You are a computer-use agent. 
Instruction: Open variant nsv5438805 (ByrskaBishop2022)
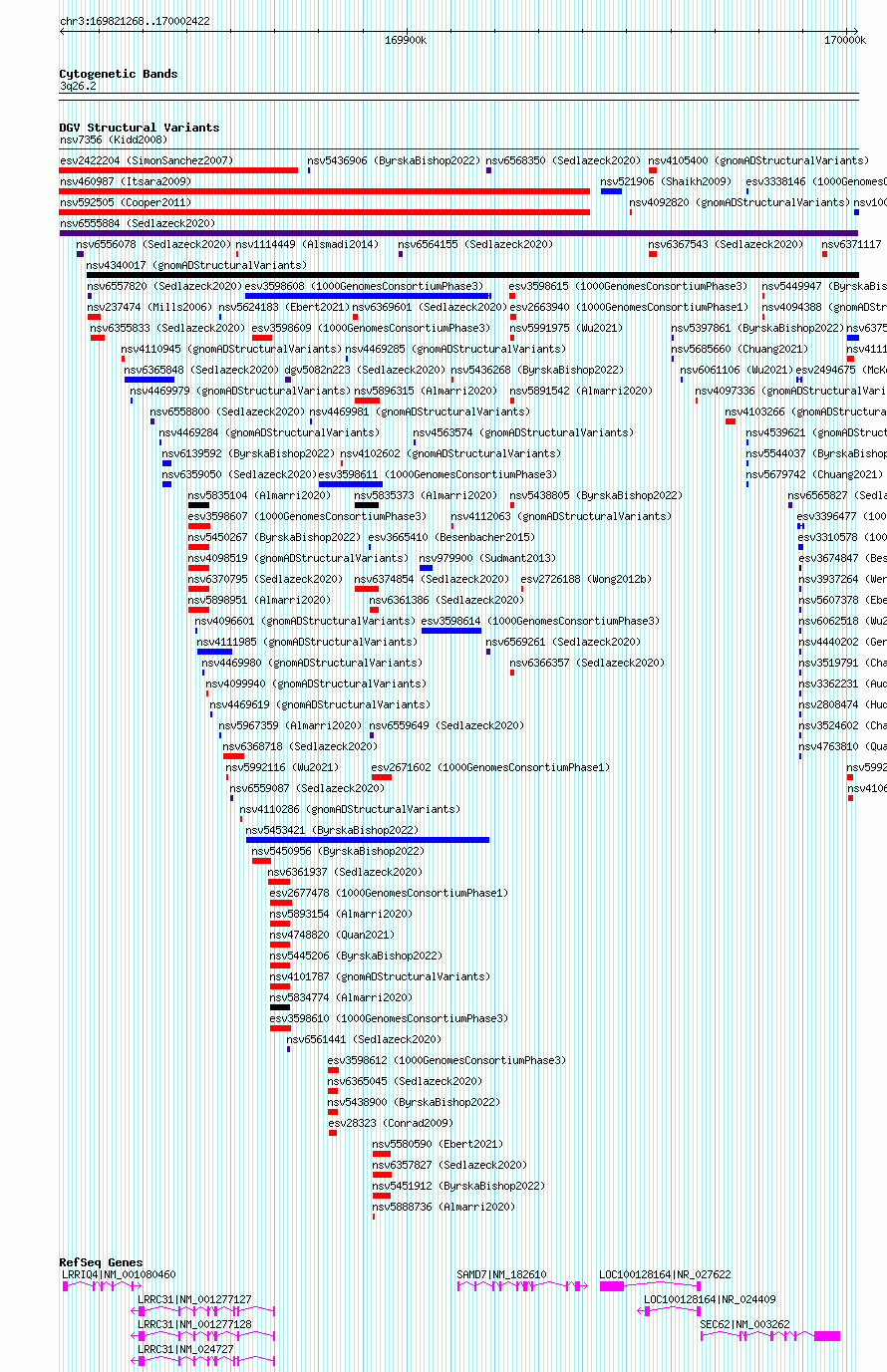click(596, 495)
